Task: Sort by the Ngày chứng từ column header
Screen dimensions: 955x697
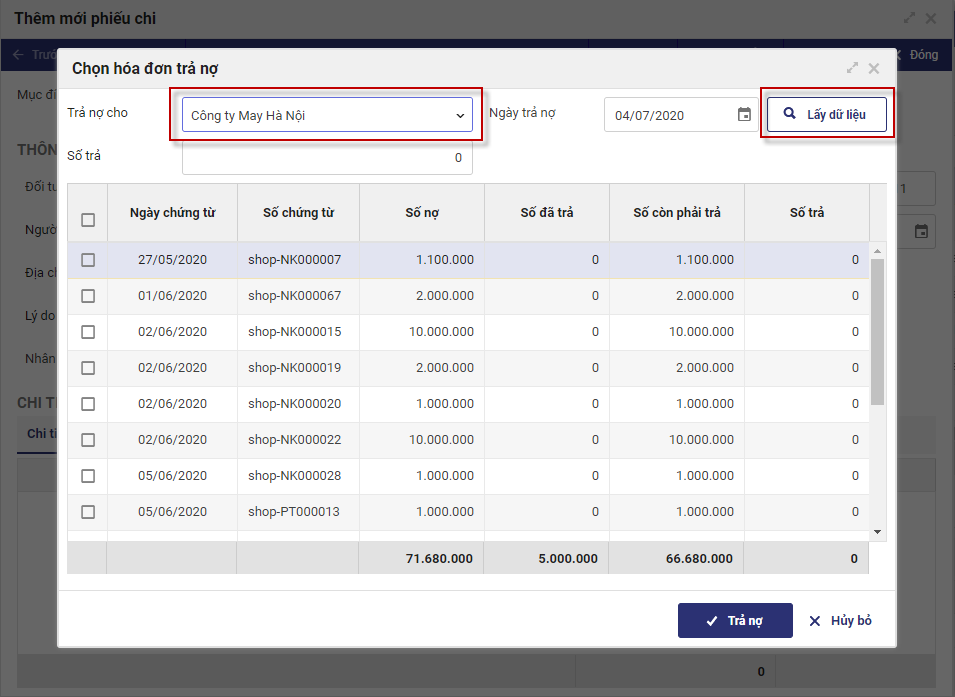Action: tap(172, 212)
